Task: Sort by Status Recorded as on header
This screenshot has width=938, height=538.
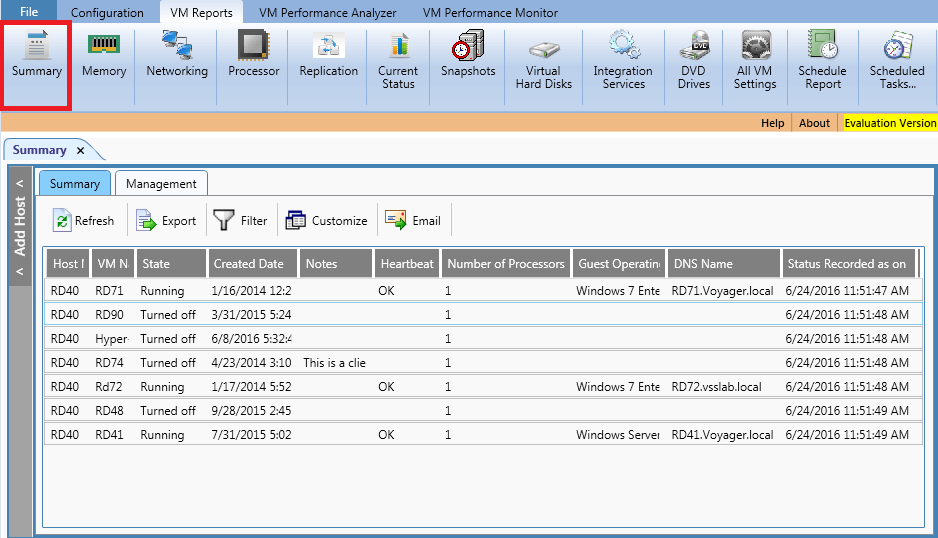Action: click(849, 263)
